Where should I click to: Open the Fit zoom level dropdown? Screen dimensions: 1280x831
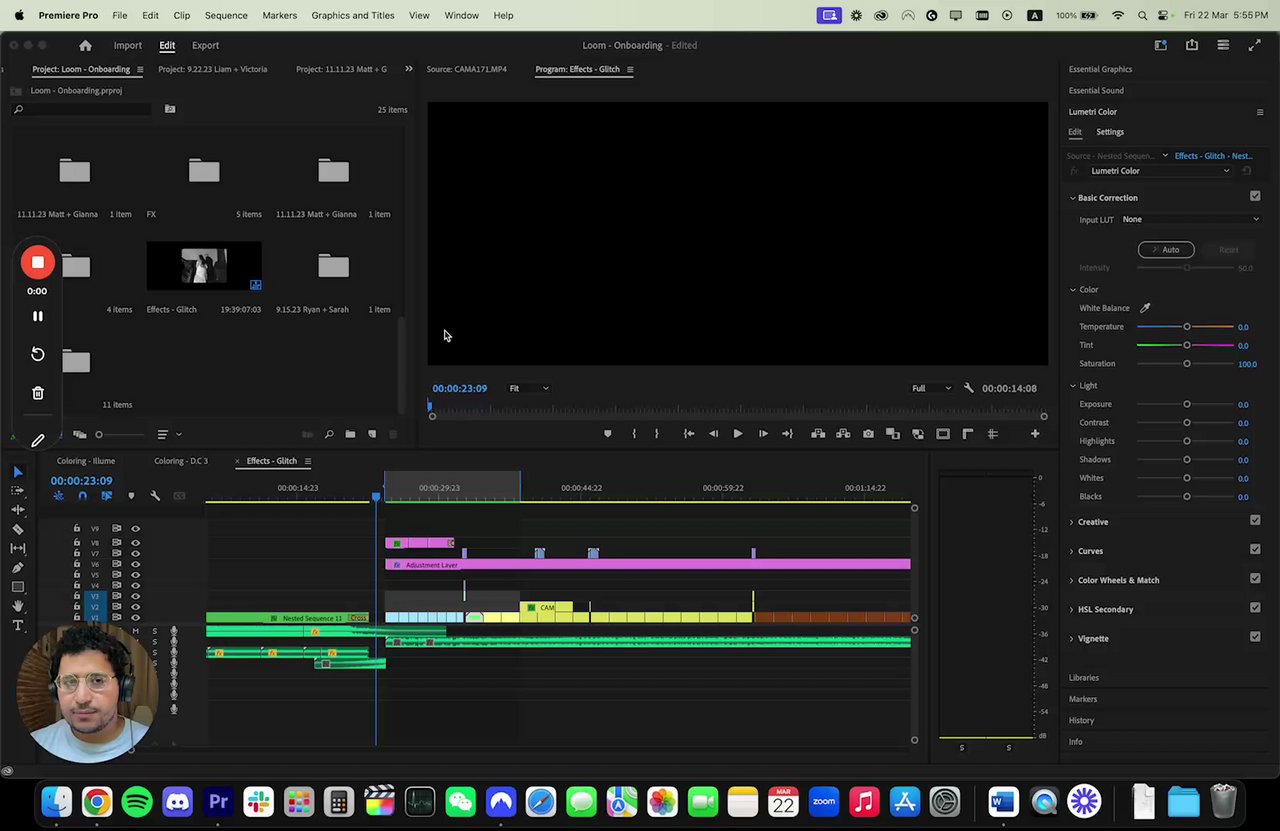[529, 388]
